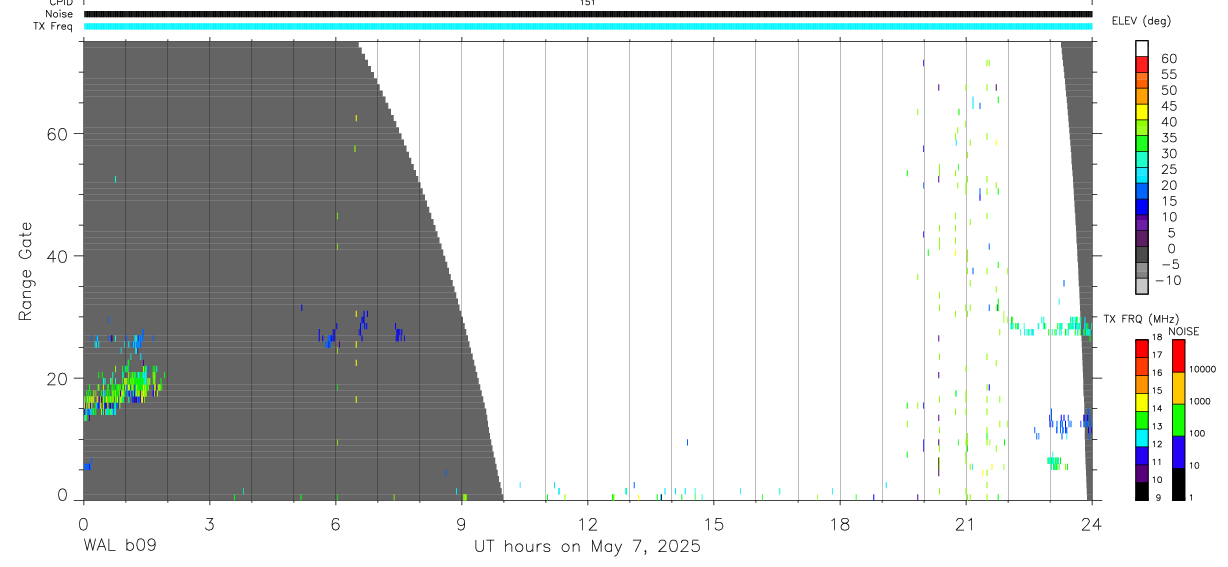Click the green scatter cluster near hour 1
This screenshot has width=1228, height=567.
coord(122,386)
